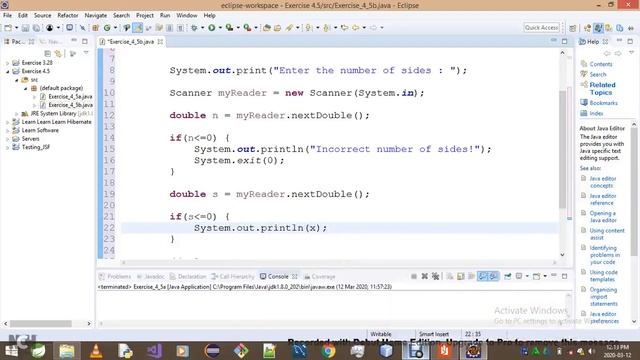Click the New Java Package icon

95,28
